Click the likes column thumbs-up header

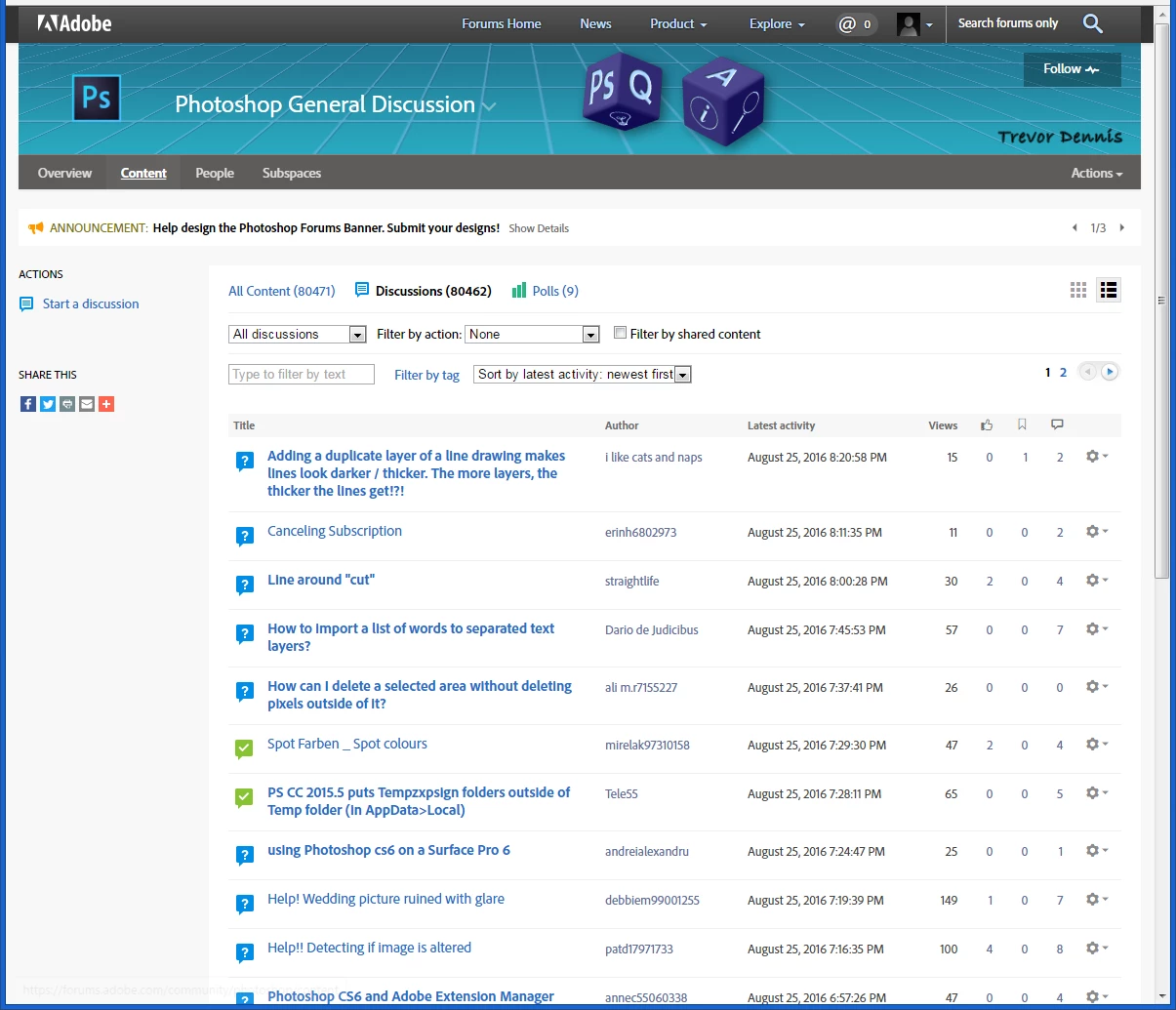click(x=988, y=424)
